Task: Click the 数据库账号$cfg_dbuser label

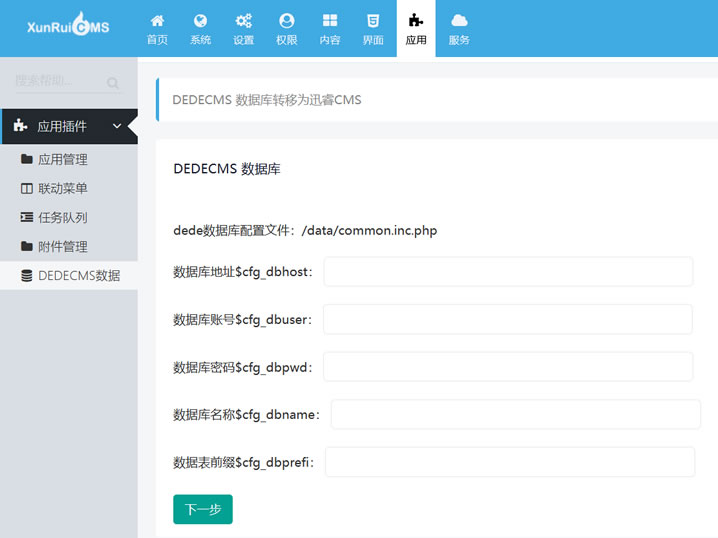Action: pos(242,320)
